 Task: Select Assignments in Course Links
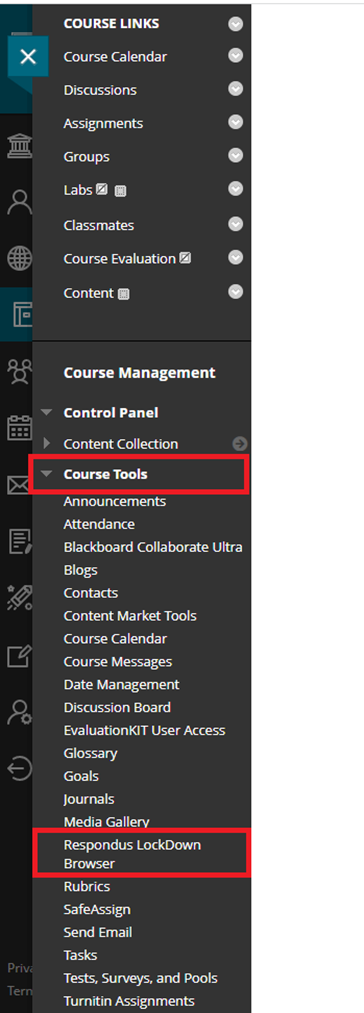103,123
